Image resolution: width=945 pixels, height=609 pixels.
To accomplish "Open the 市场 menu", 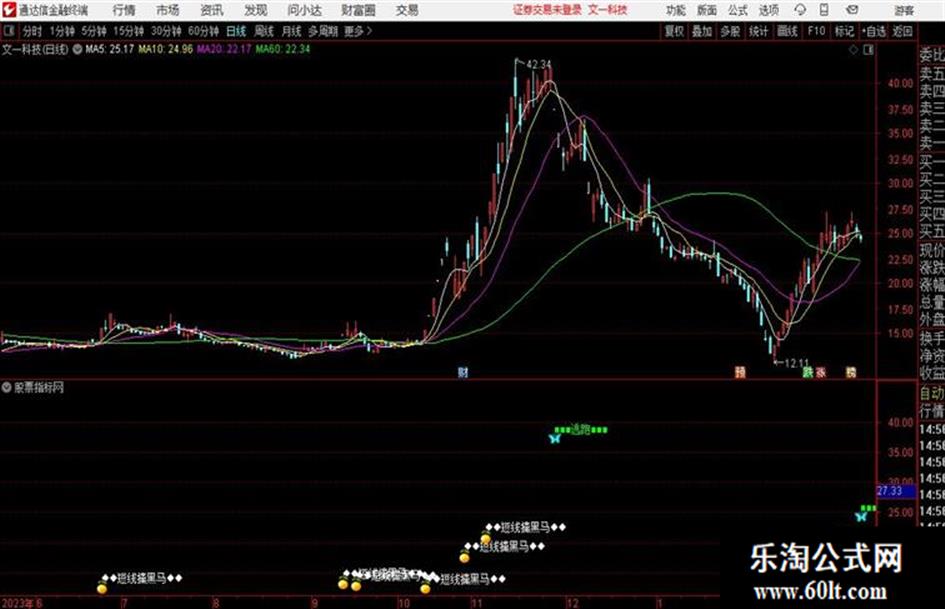I will pos(168,10).
